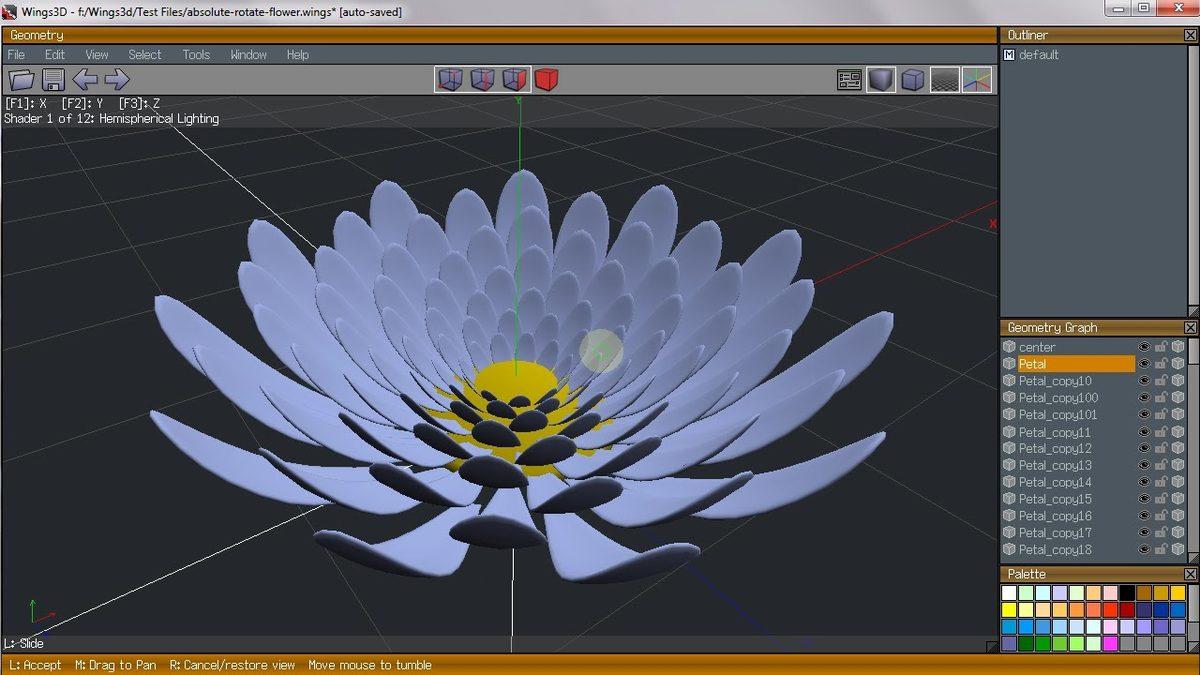Open a file using the folder toolbar icon
1200x675 pixels.
click(20, 81)
